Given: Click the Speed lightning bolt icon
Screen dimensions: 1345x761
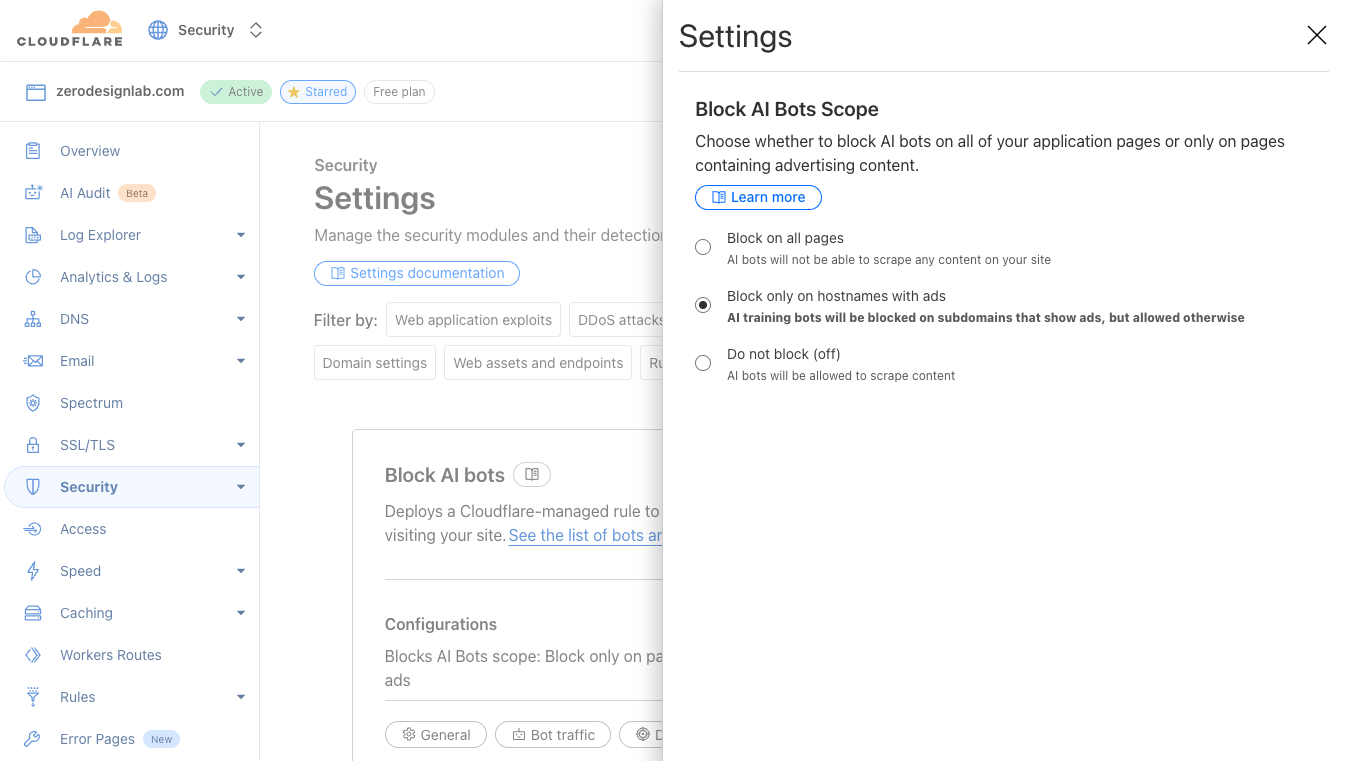Looking at the screenshot, I should coord(33,571).
